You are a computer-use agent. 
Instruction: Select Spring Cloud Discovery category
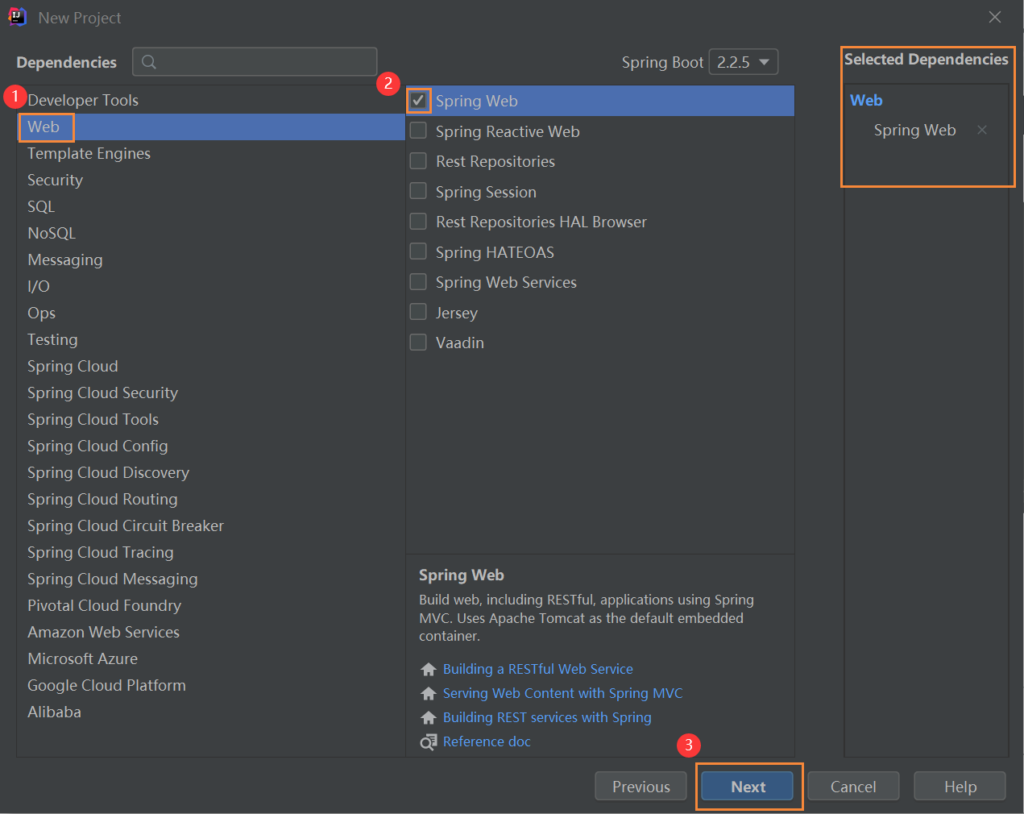(211, 473)
